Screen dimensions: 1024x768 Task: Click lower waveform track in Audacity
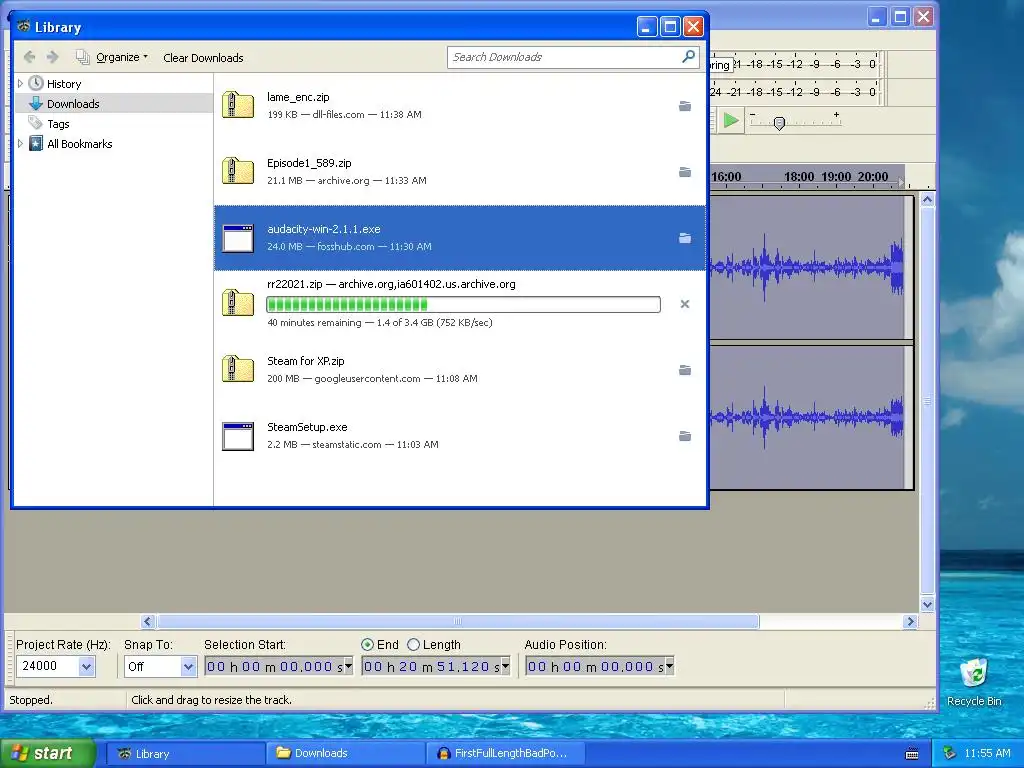click(x=810, y=417)
